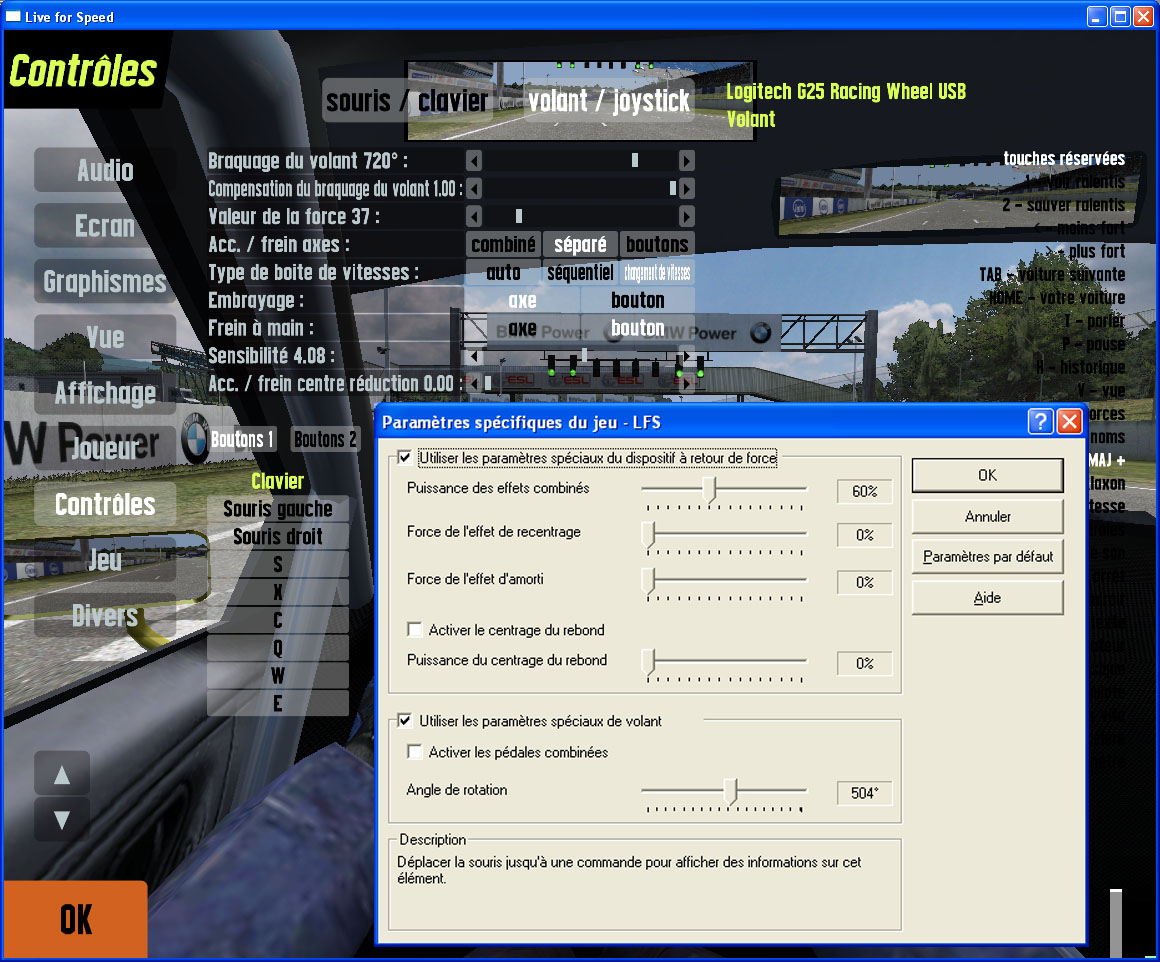Click the down arrow scroll button
Image resolution: width=1160 pixels, height=962 pixels.
[x=62, y=819]
